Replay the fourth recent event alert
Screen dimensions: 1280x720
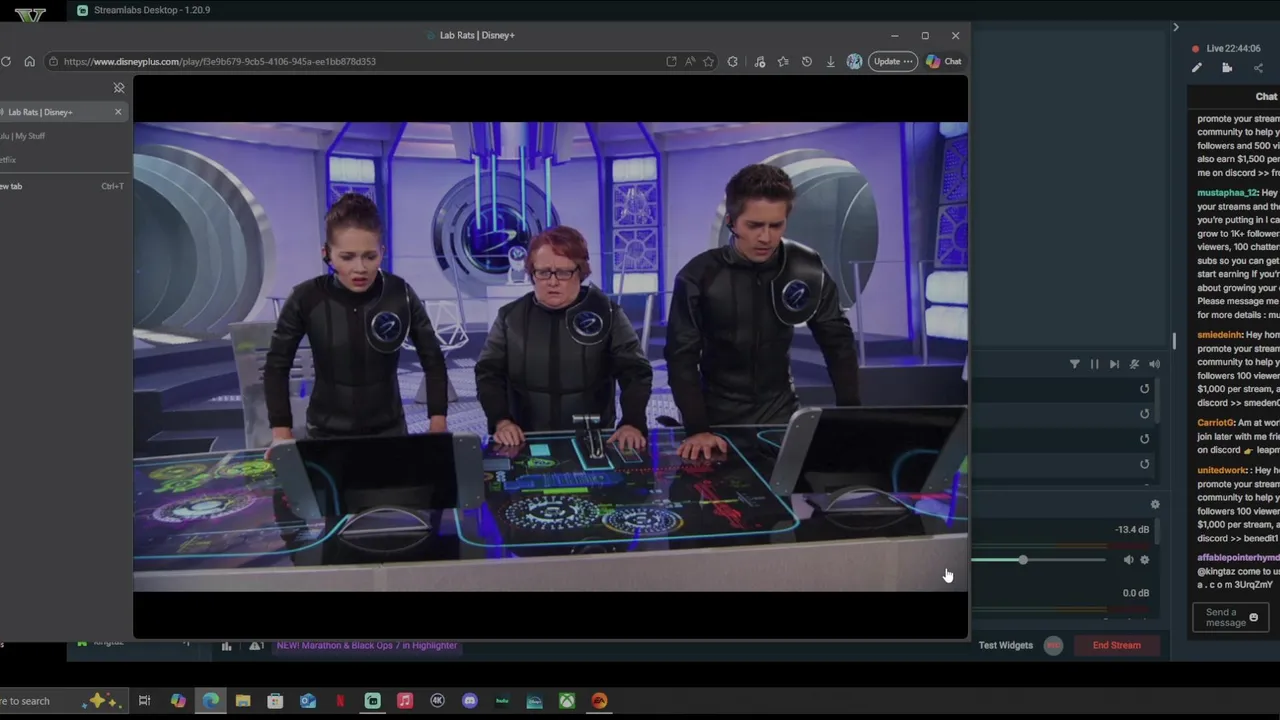pyautogui.click(x=1145, y=464)
